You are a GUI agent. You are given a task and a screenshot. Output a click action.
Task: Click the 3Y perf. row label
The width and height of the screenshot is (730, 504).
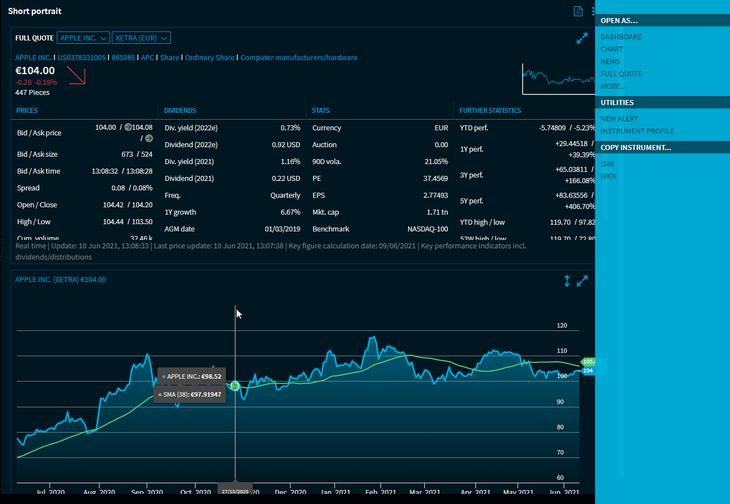(471, 175)
